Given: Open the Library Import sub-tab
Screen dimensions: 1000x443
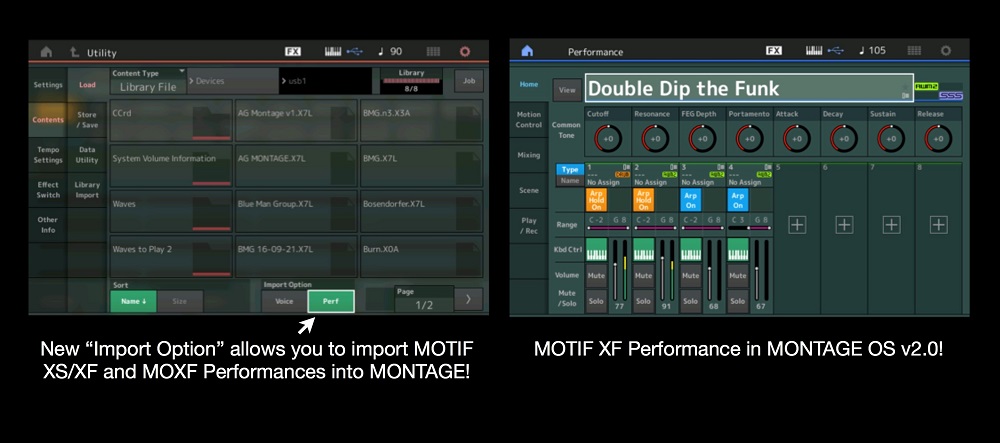Looking at the screenshot, I should tap(87, 190).
